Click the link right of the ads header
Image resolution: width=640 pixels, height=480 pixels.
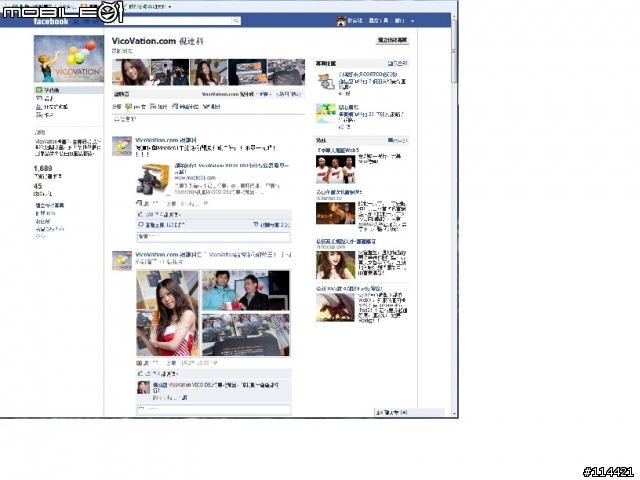tap(398, 141)
